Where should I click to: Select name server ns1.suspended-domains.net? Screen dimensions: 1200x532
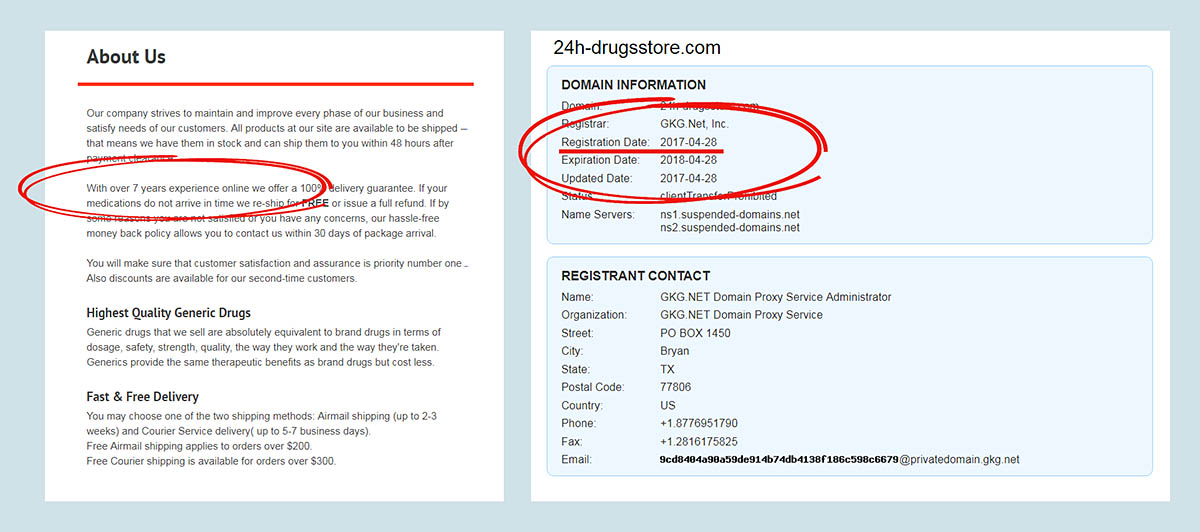tap(730, 215)
